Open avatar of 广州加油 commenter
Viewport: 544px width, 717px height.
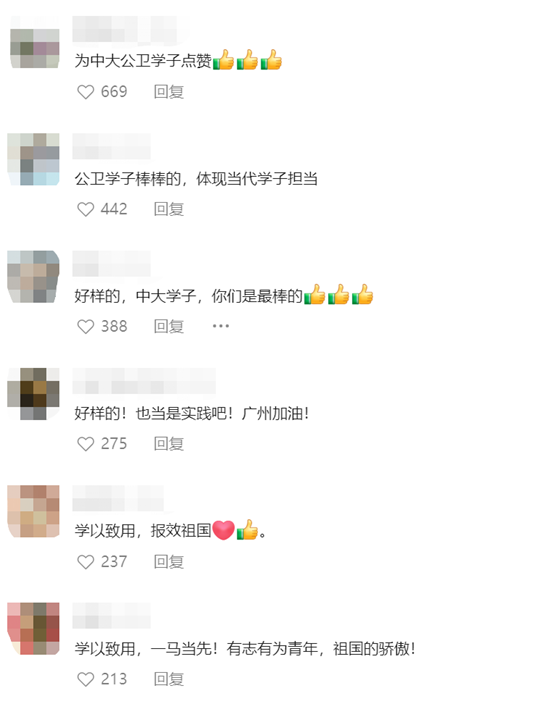[33, 394]
